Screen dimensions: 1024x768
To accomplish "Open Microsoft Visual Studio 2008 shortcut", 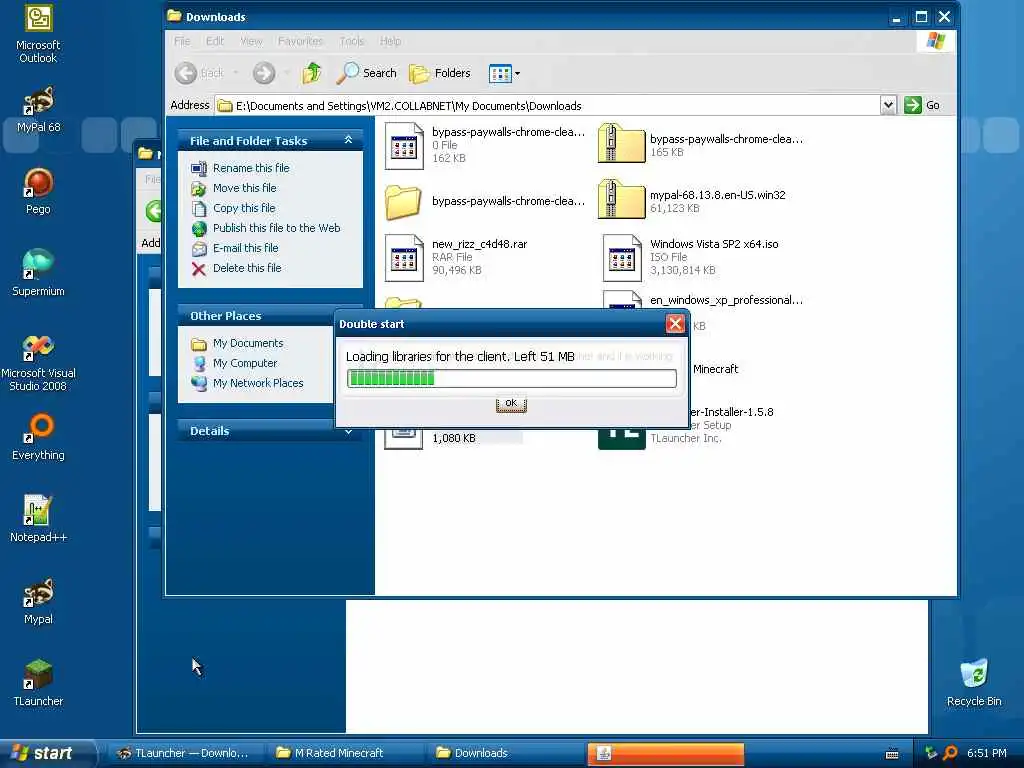I will click(x=38, y=363).
